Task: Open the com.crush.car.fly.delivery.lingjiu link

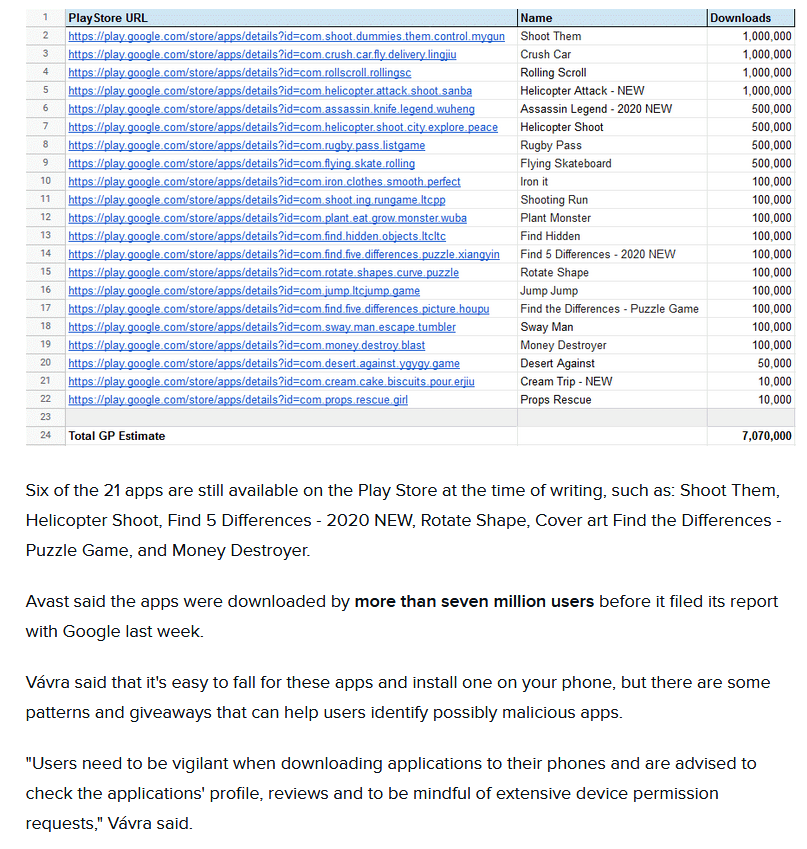Action: tap(262, 55)
